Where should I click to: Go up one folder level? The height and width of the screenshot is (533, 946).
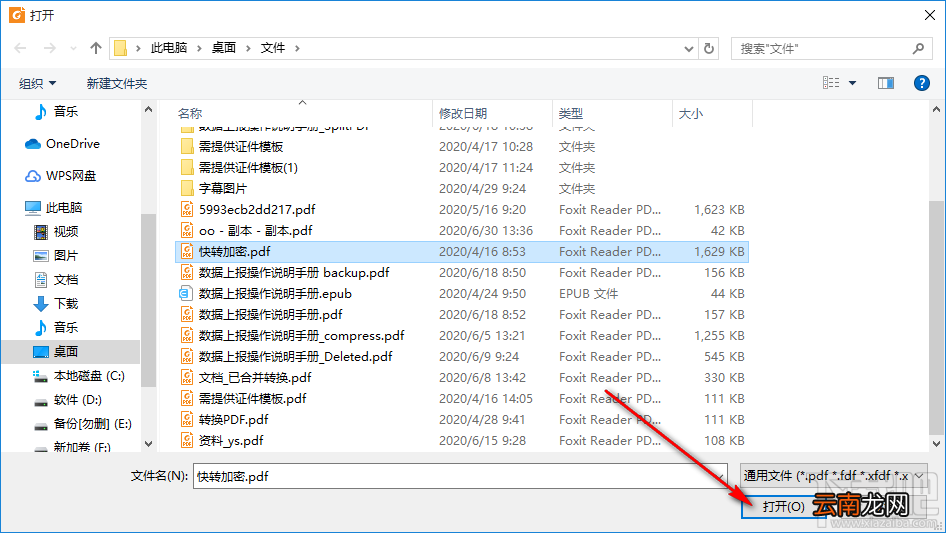click(95, 48)
